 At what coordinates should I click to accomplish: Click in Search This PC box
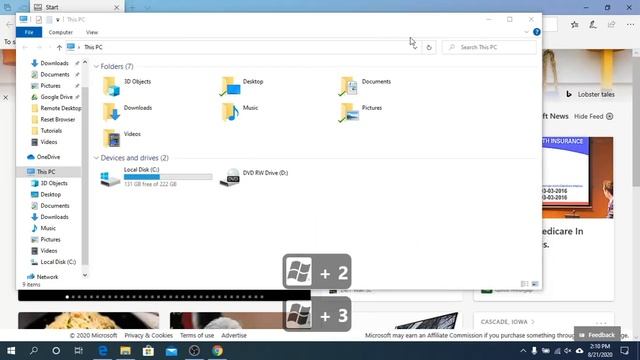pos(489,47)
